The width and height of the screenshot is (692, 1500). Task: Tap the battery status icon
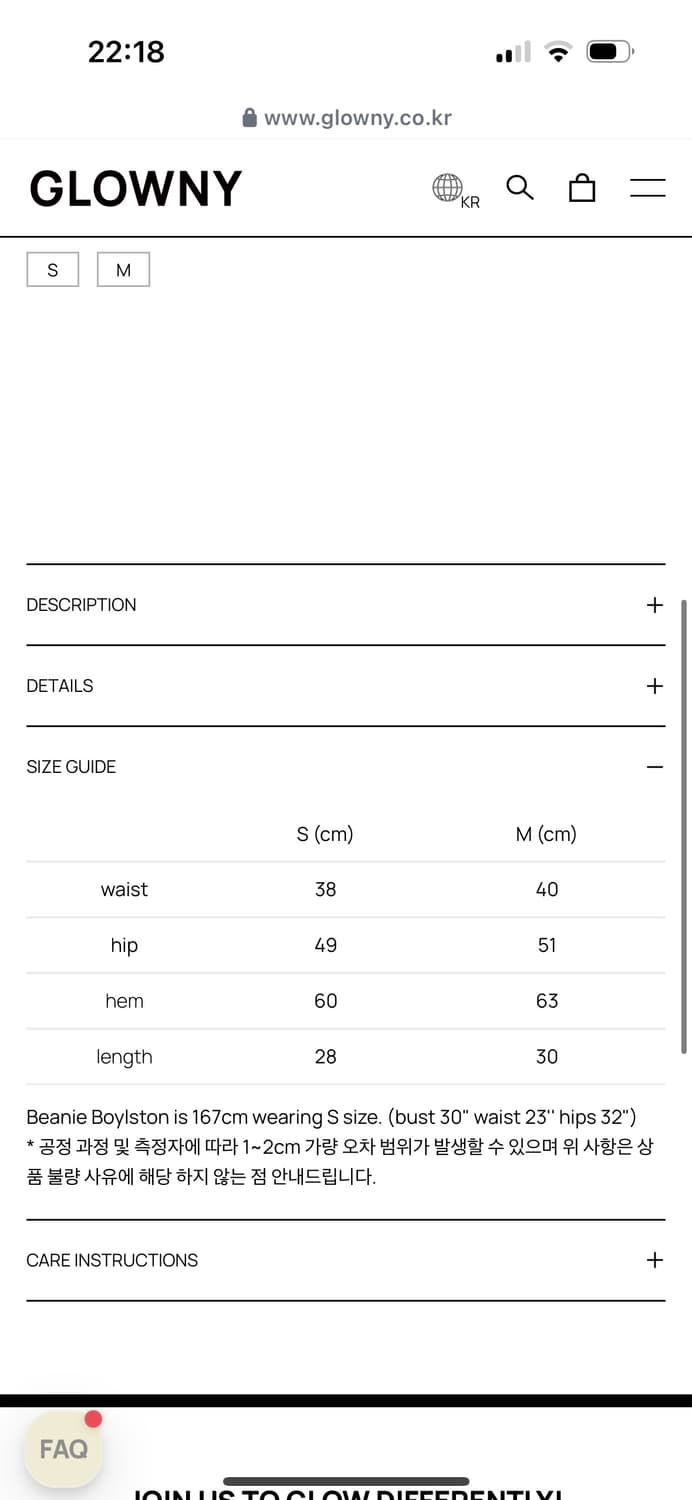pos(610,52)
